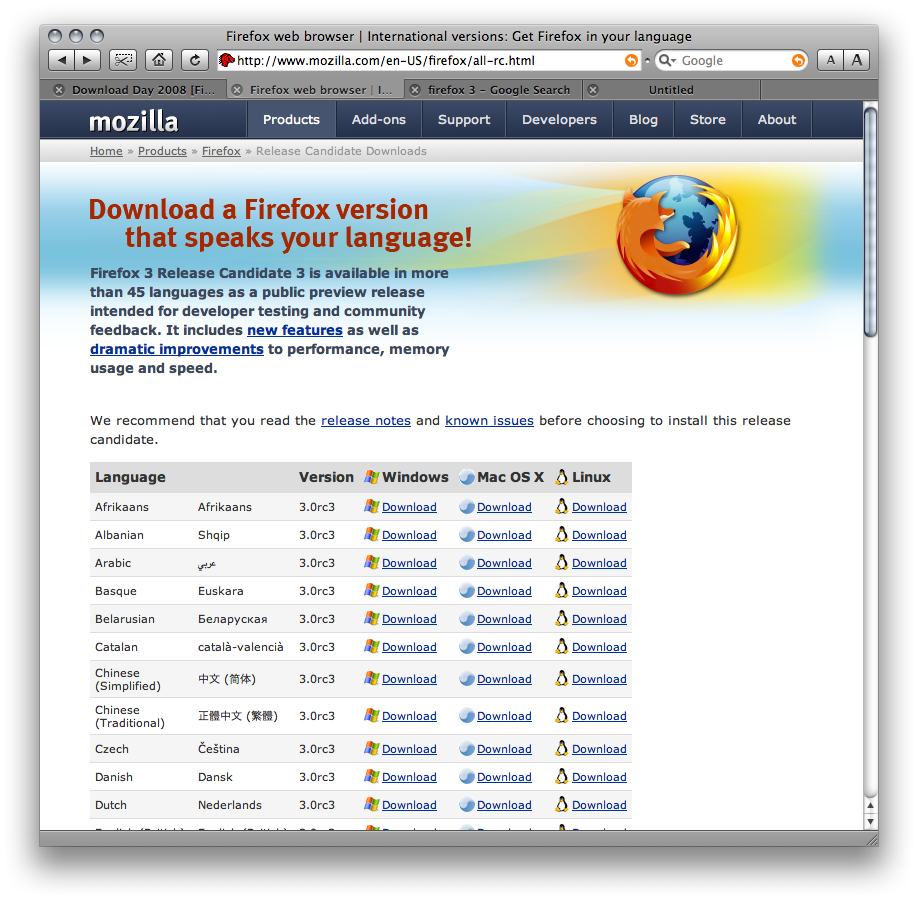The image size is (918, 901).
Task: Follow the Firefox breadcrumb link
Action: pyautogui.click(x=221, y=151)
